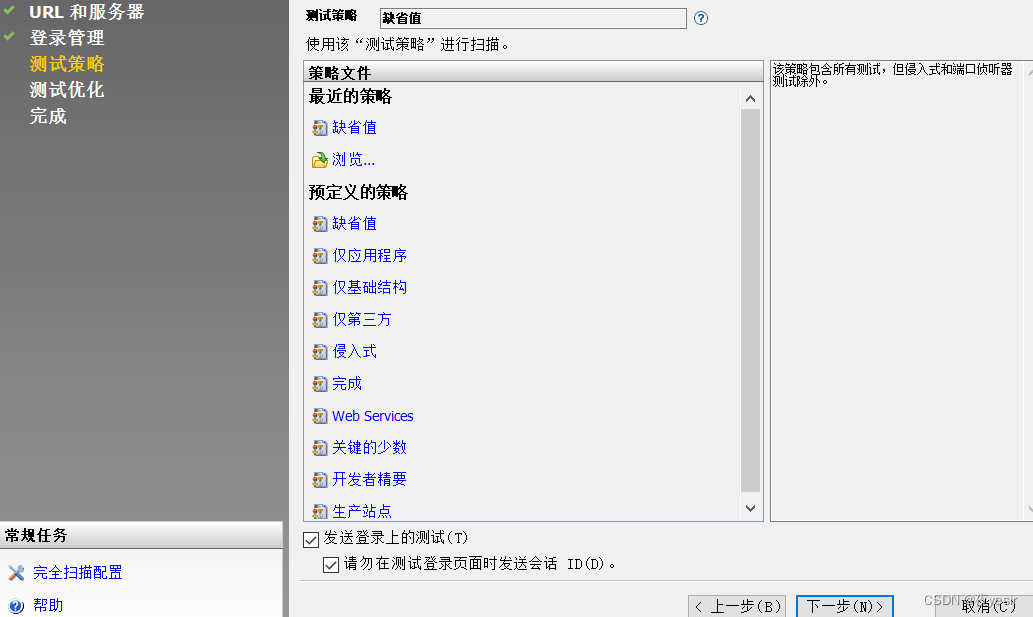Image resolution: width=1033 pixels, height=617 pixels.
Task: Click the help icon beside 帮助
Action: [16, 605]
